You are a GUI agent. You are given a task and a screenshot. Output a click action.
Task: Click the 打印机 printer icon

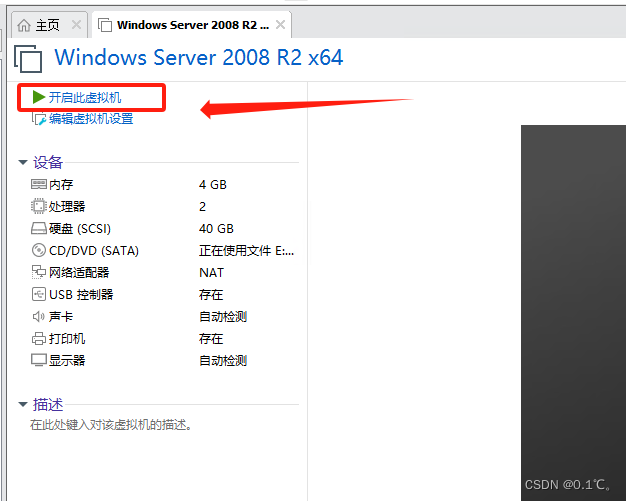[39, 339]
